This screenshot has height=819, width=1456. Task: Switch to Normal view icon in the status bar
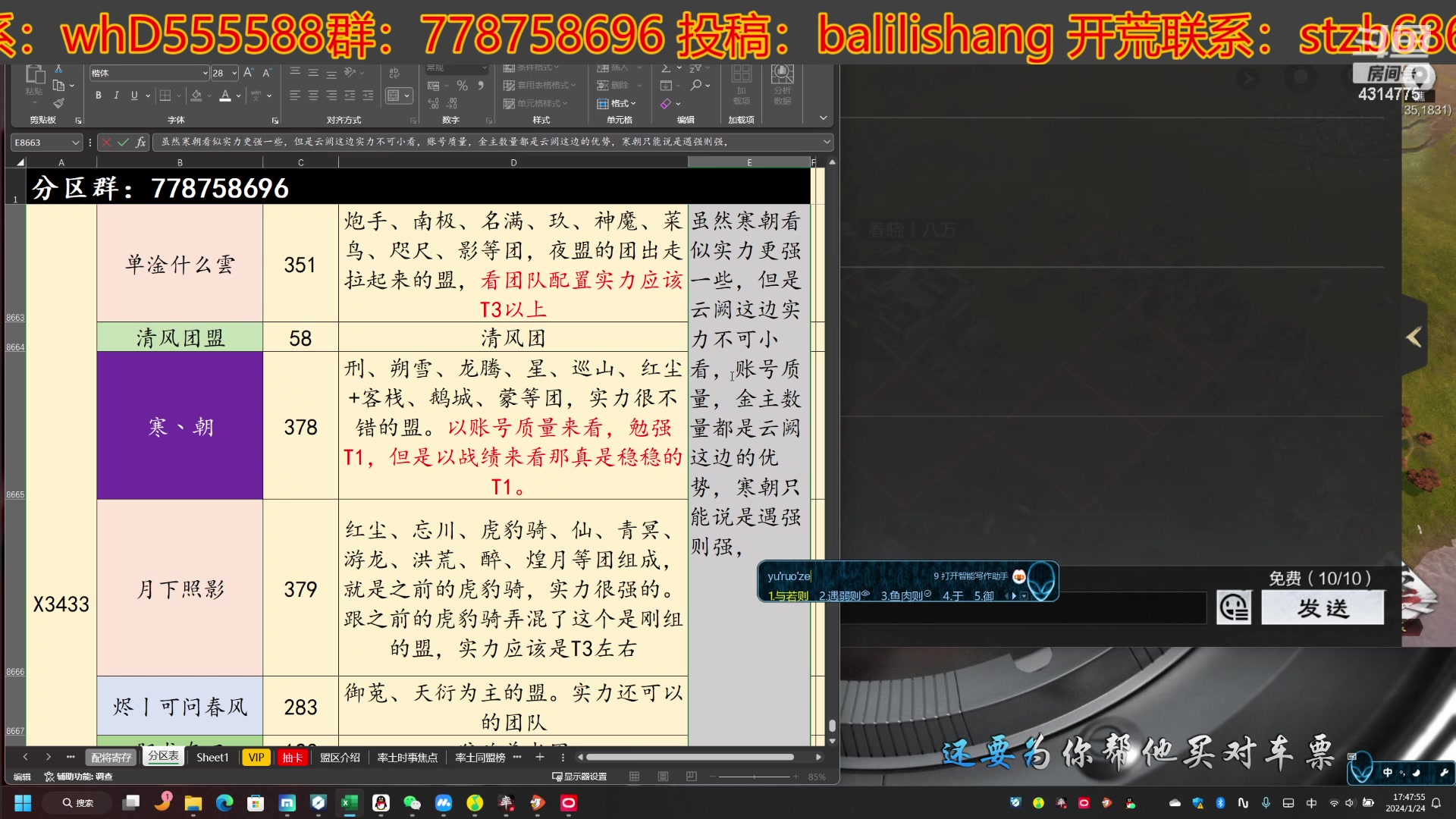tap(634, 777)
